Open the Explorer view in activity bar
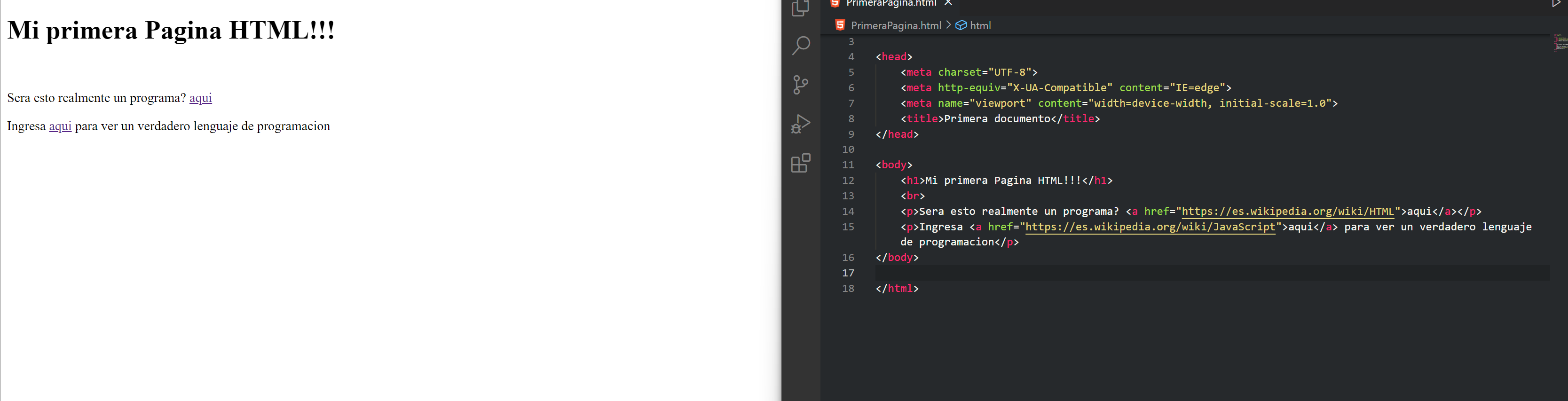The image size is (1568, 401). 800,8
